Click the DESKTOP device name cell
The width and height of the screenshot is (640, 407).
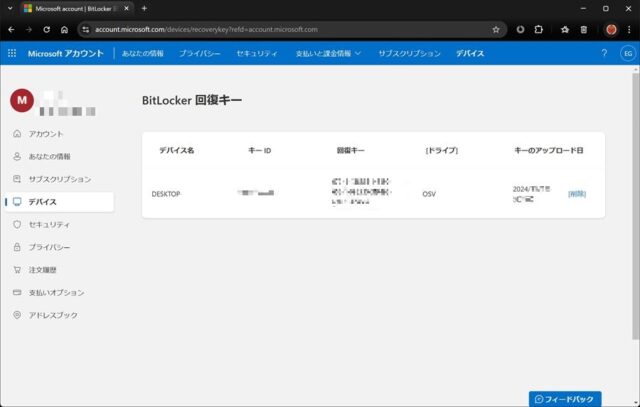(x=166, y=194)
